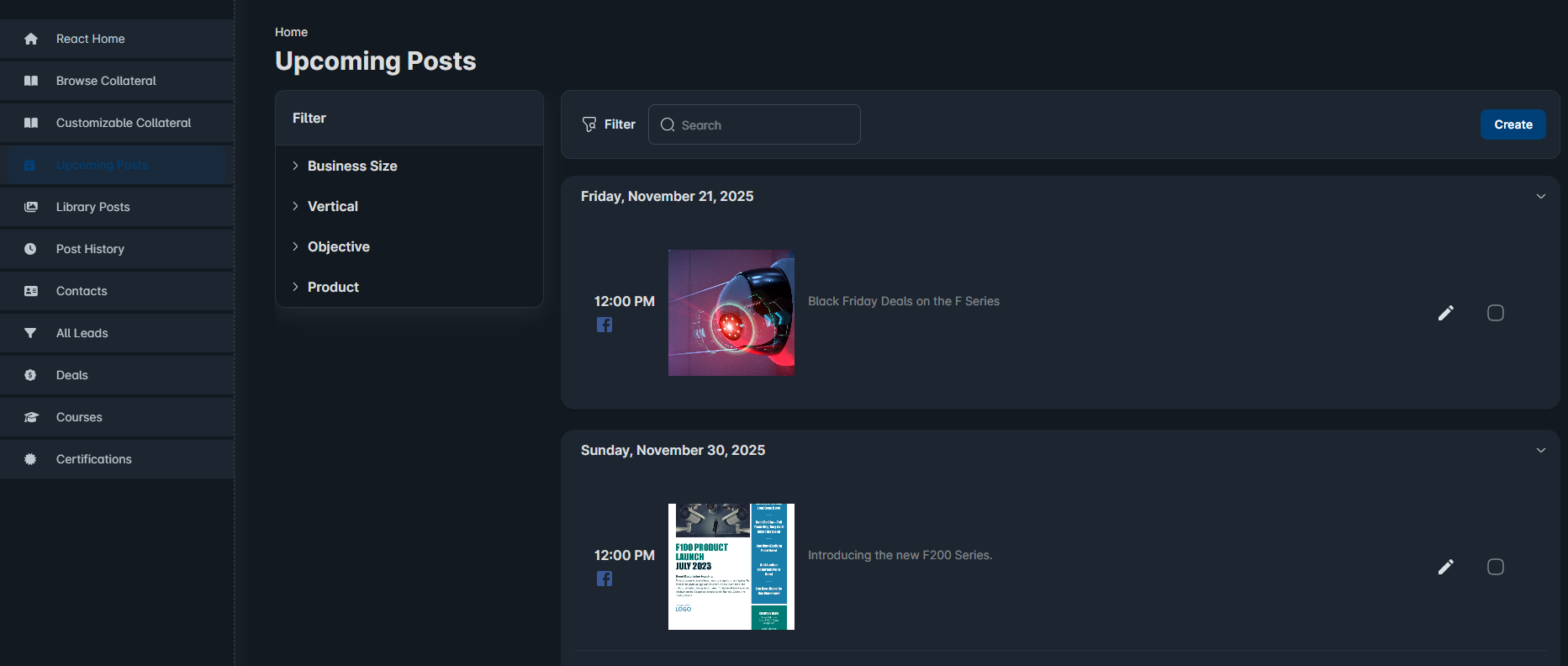Viewport: 1568px width, 666px height.
Task: Click the Search input field
Action: pyautogui.click(x=754, y=124)
